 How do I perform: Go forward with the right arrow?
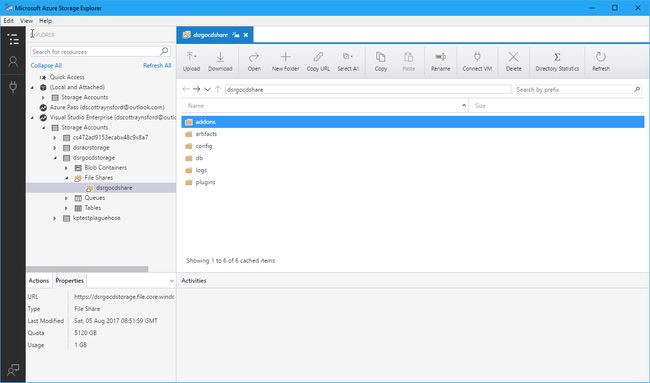pyautogui.click(x=196, y=89)
